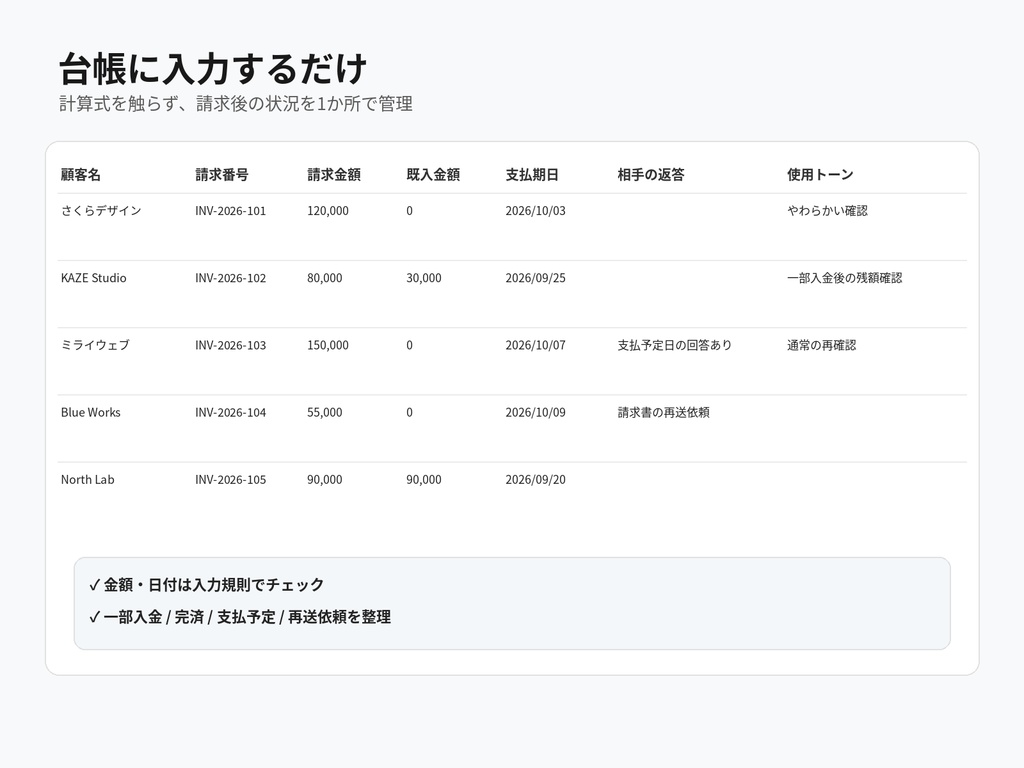
Task: Click invoice number INV-2026-103
Action: pos(231,345)
